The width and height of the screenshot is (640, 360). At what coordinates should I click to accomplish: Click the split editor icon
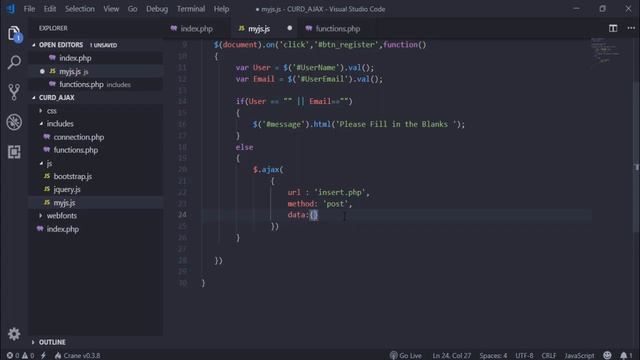(x=613, y=28)
